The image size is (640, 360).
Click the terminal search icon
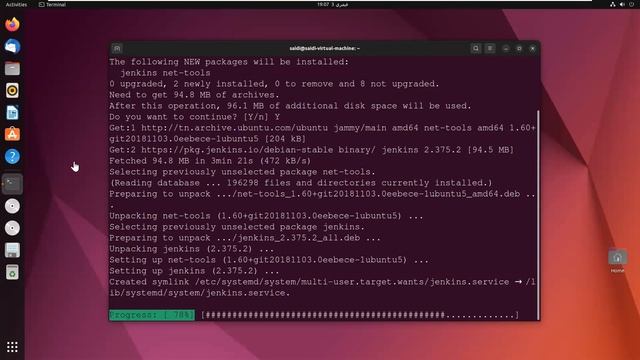click(476, 49)
